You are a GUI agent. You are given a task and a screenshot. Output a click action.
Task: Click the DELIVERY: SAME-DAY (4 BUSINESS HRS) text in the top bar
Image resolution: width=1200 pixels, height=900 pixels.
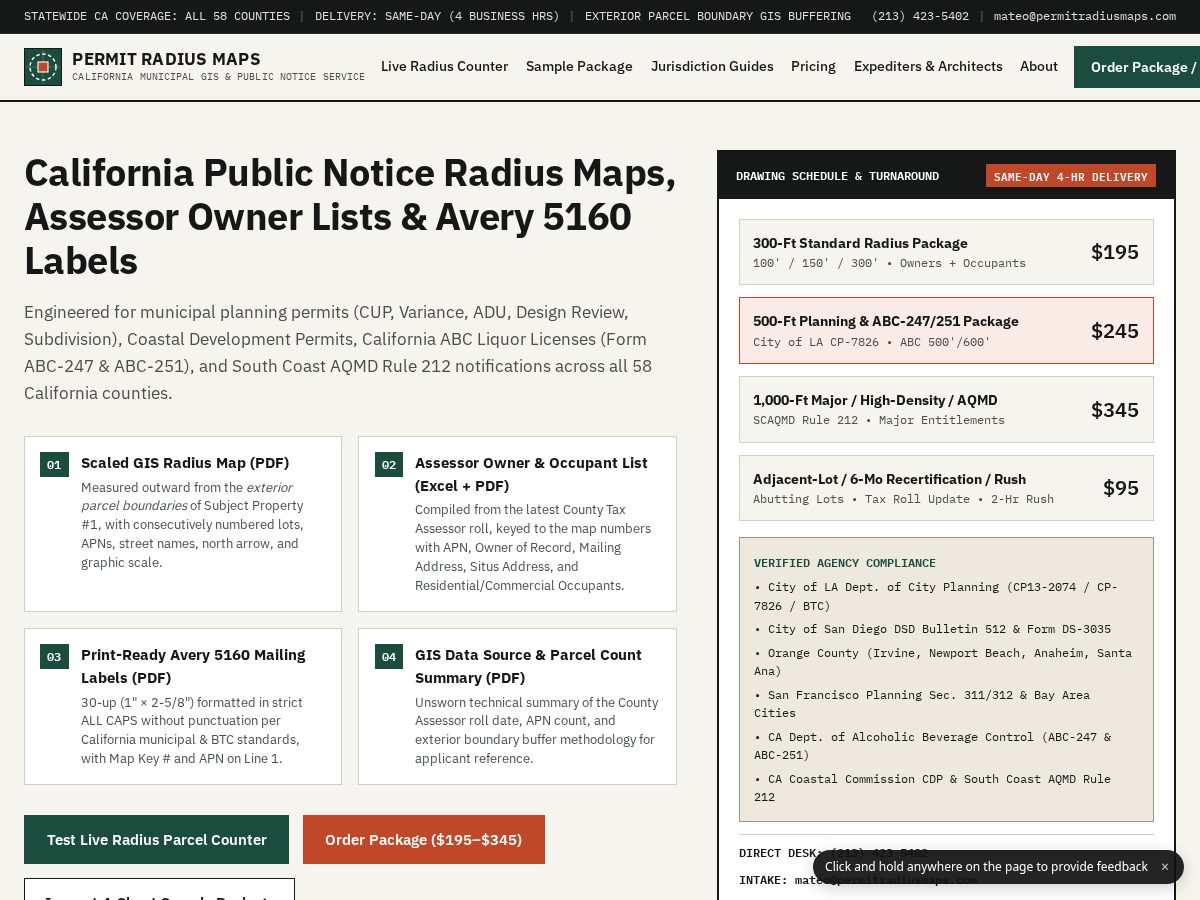click(x=437, y=16)
